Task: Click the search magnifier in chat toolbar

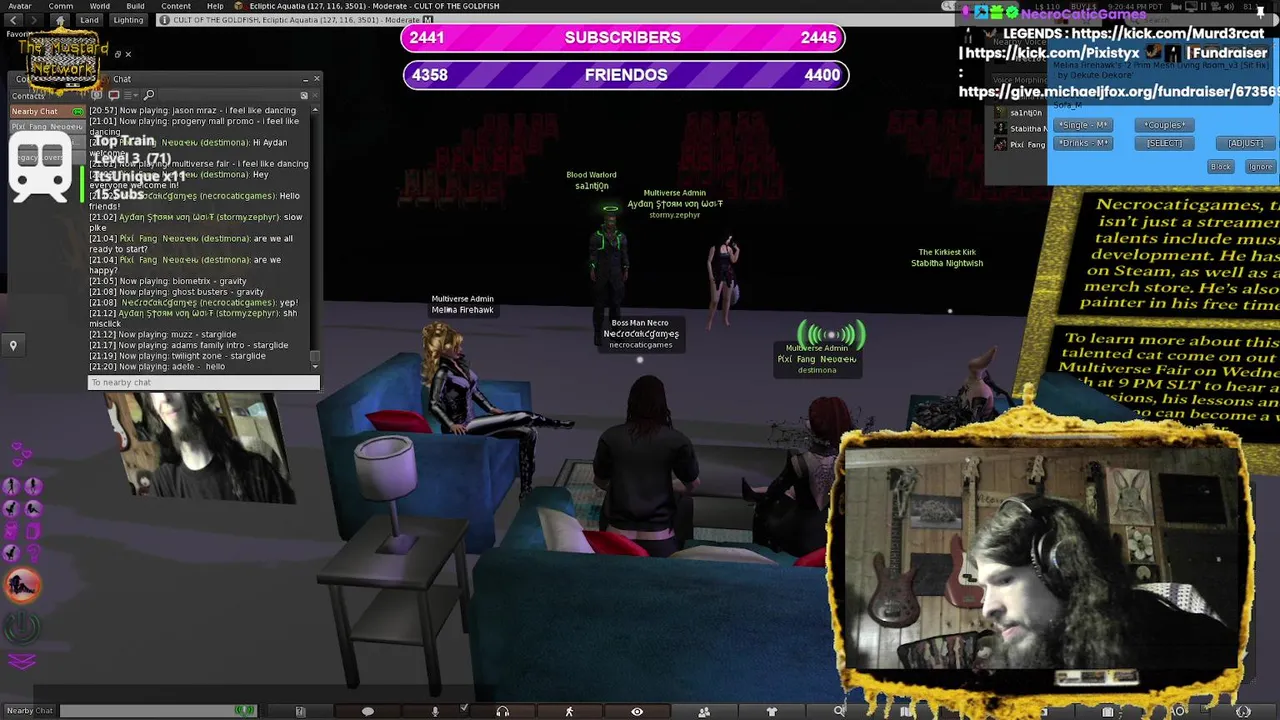Action: pos(149,95)
